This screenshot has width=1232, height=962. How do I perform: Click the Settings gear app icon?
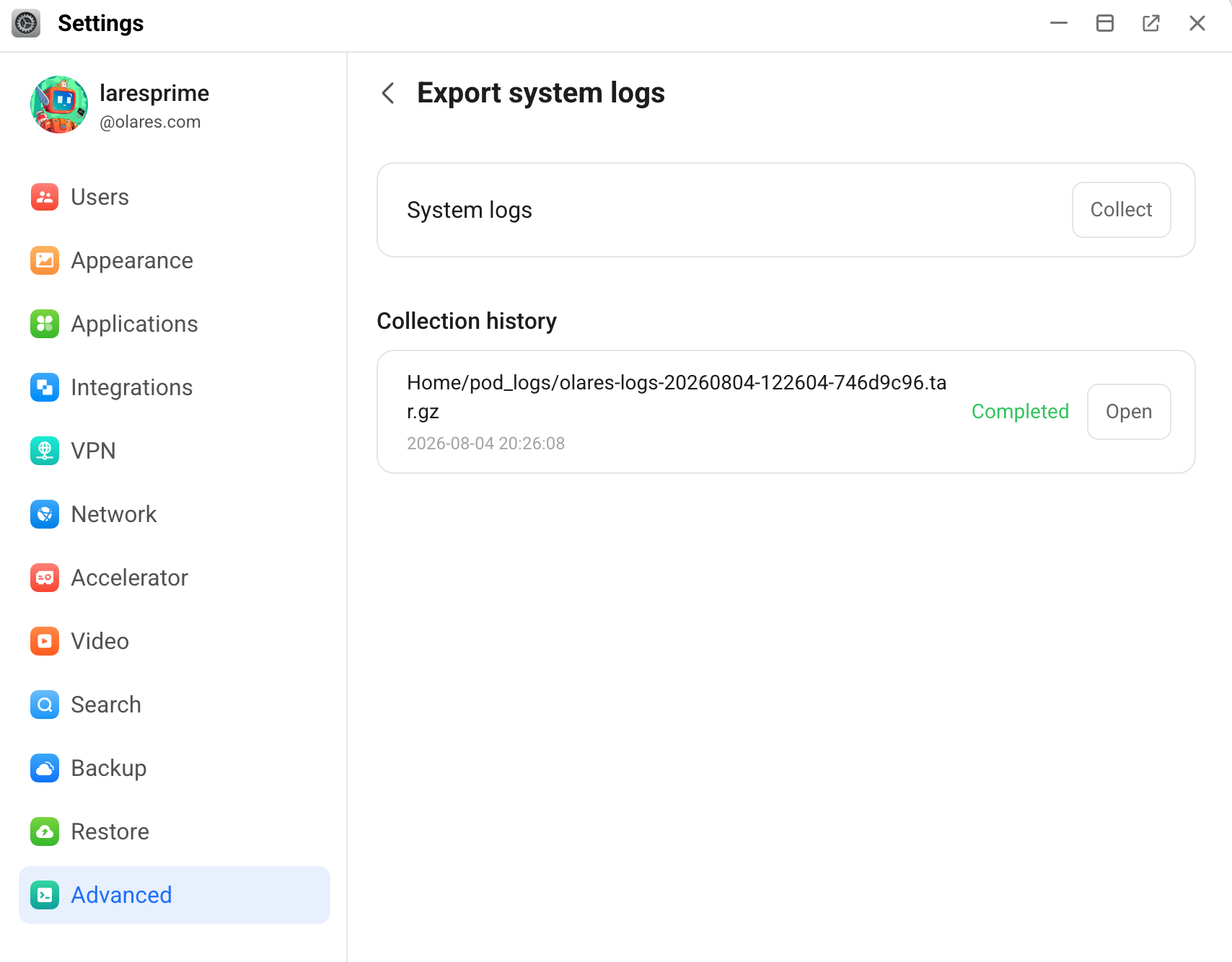click(26, 23)
